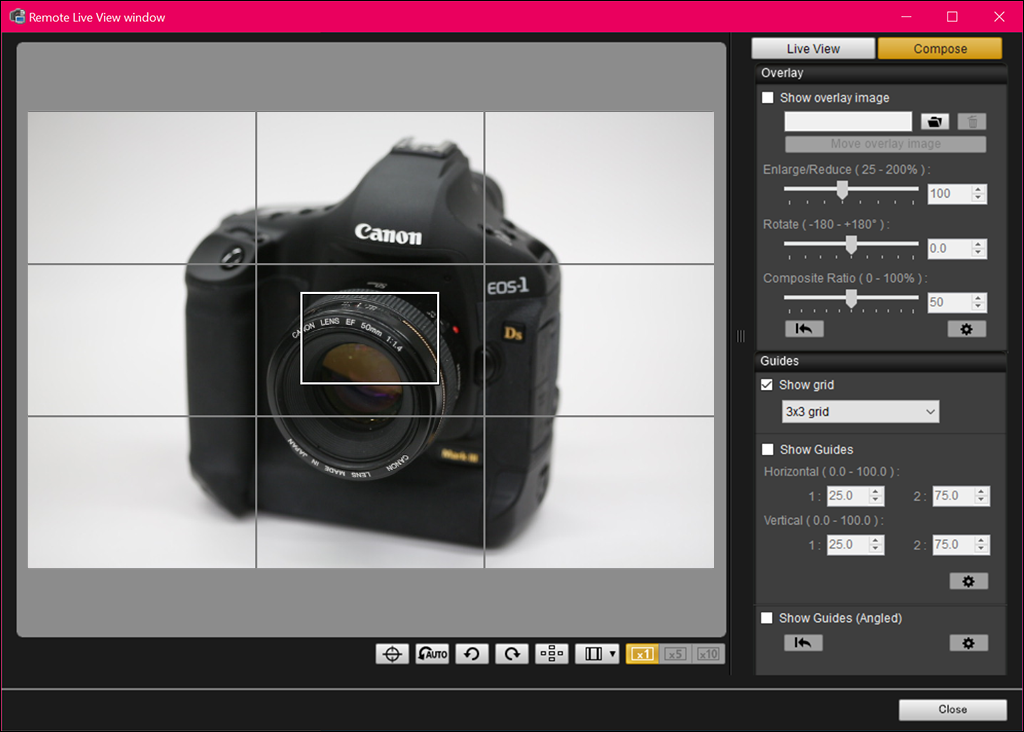
Task: Click the Remote Live View window title icon
Action: point(17,16)
